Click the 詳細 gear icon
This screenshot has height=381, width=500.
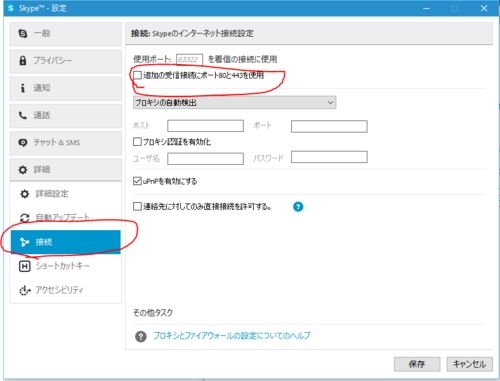(23, 170)
